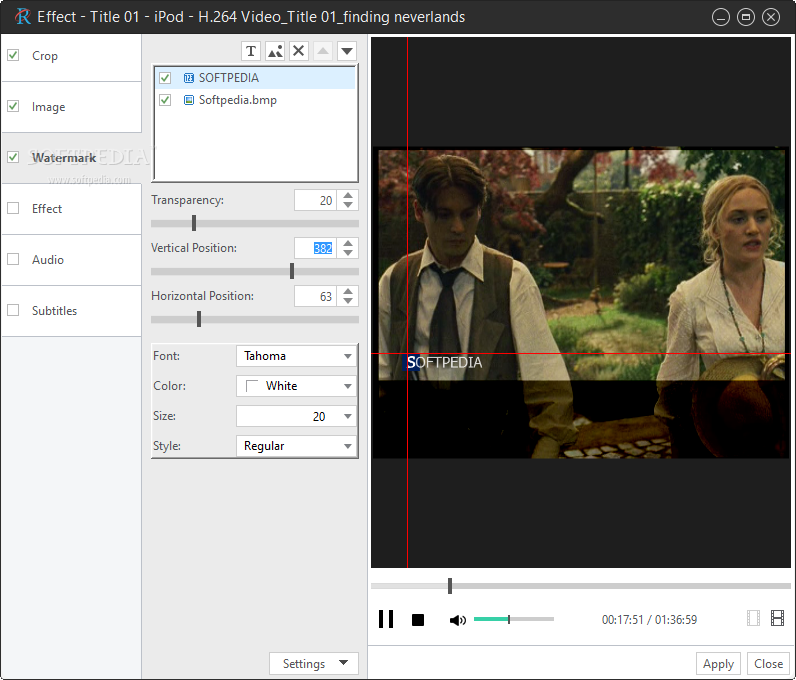Close the Effect window via title bar
The width and height of the screenshot is (796, 680).
tap(771, 17)
